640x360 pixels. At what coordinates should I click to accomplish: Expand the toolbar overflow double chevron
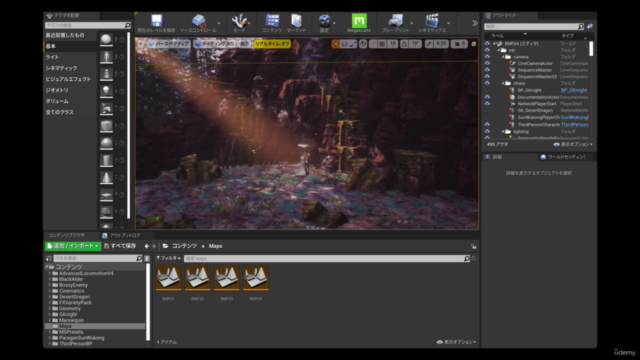pos(474,23)
